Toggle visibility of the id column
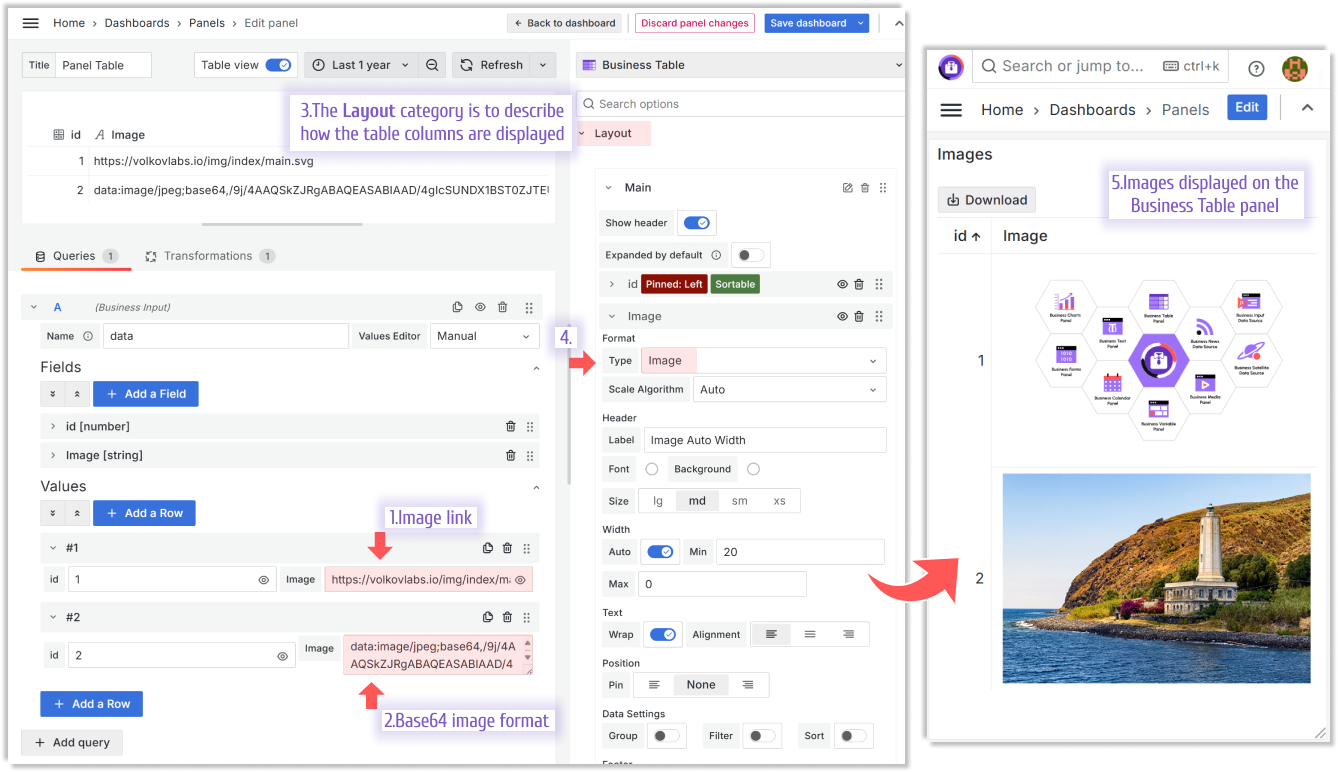This screenshot has width=1338, height=772. coord(843,285)
